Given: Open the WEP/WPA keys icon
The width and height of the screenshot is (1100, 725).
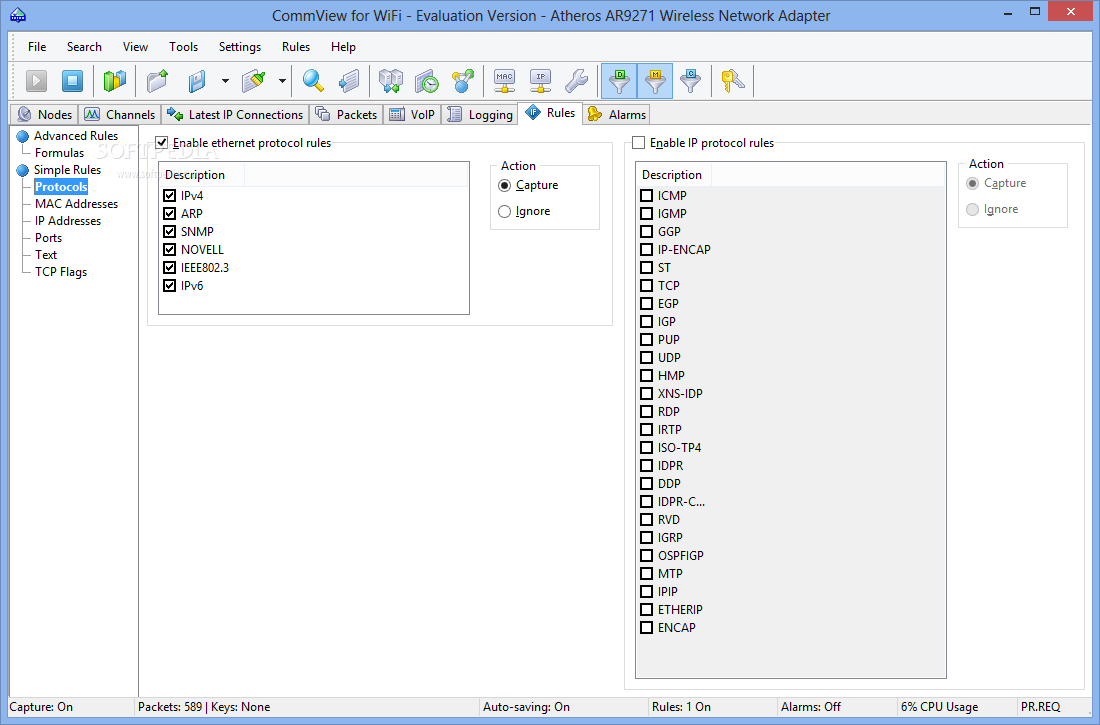Looking at the screenshot, I should pos(732,81).
